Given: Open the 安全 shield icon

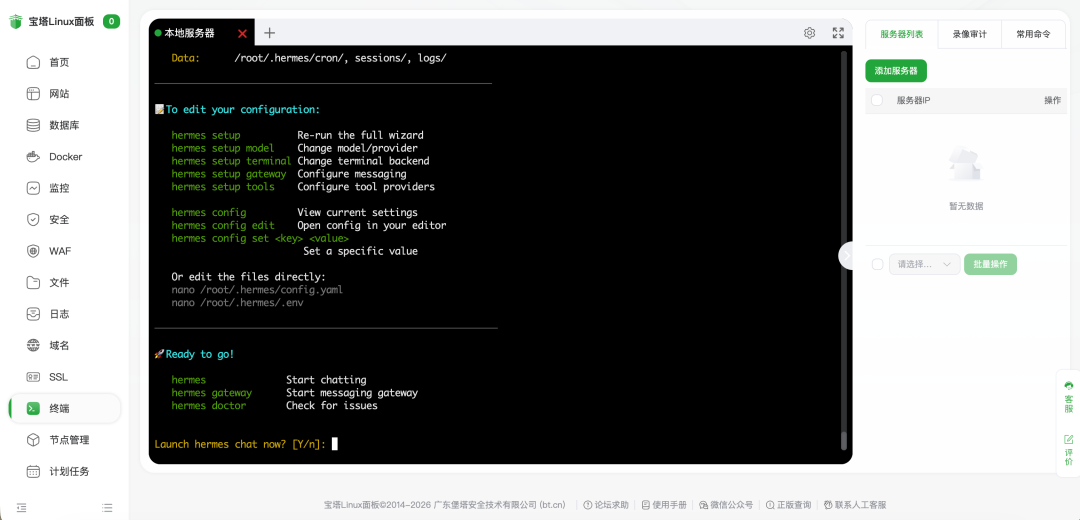Looking at the screenshot, I should 33,220.
